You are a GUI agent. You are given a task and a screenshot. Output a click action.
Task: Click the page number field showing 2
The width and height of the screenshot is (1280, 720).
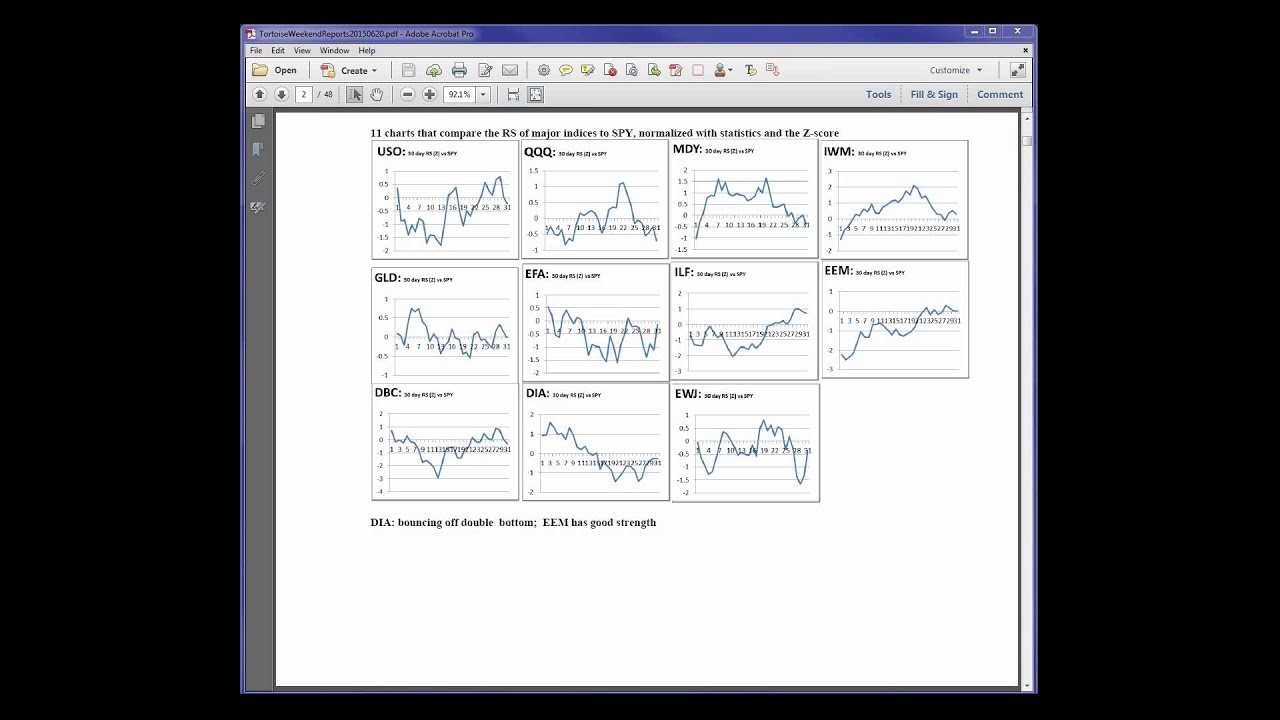(x=303, y=94)
